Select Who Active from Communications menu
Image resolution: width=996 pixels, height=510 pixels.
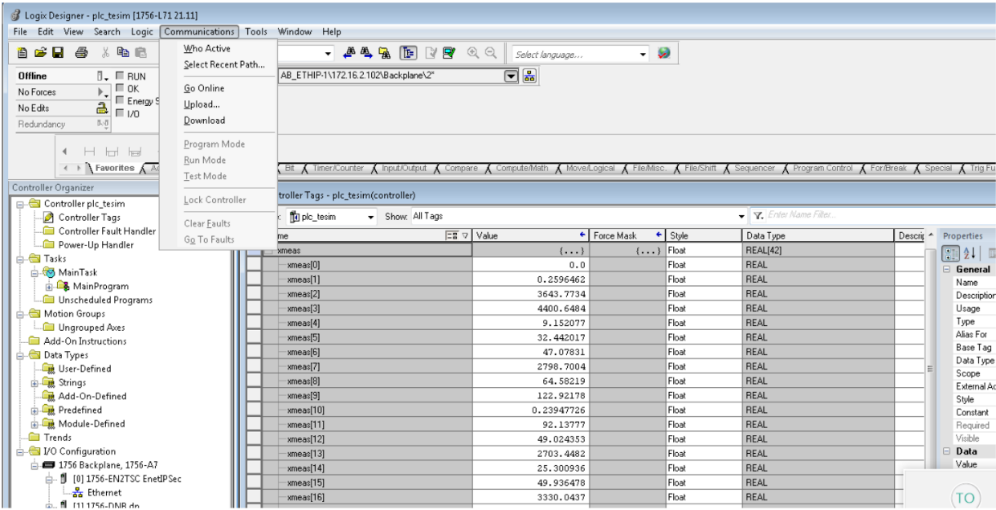point(207,48)
